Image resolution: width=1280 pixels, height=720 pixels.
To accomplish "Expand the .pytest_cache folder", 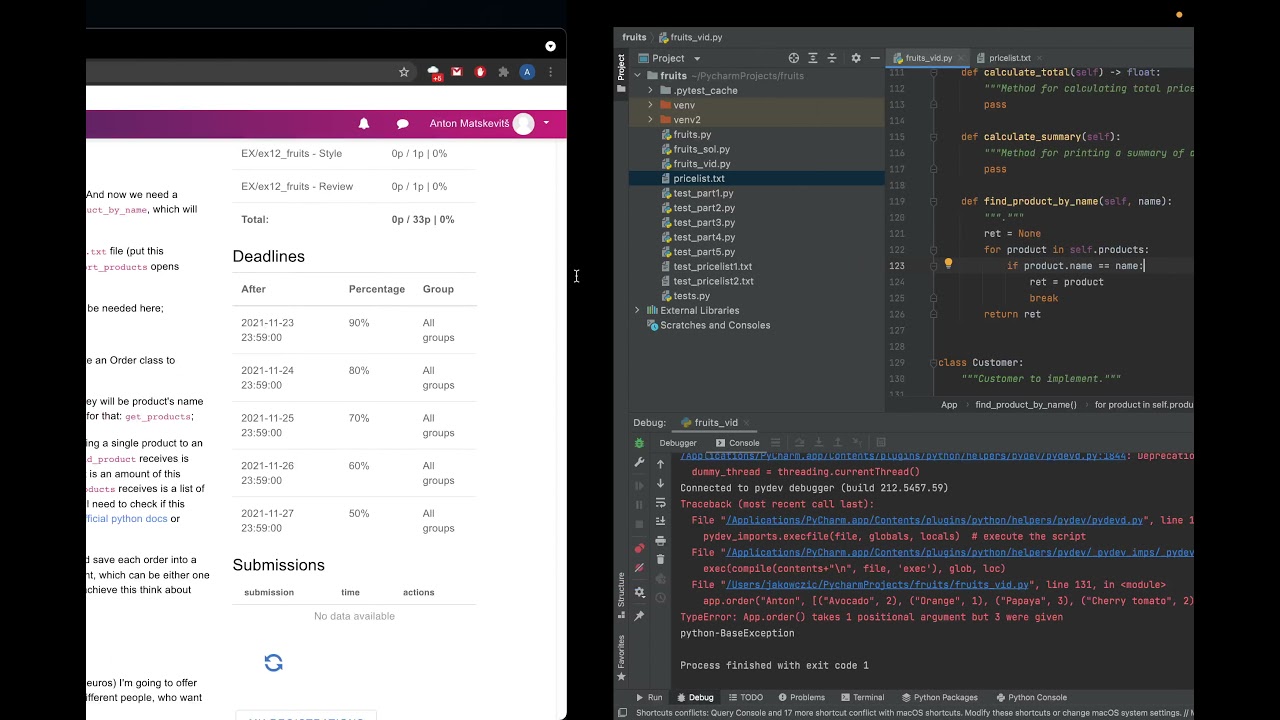I will (650, 90).
